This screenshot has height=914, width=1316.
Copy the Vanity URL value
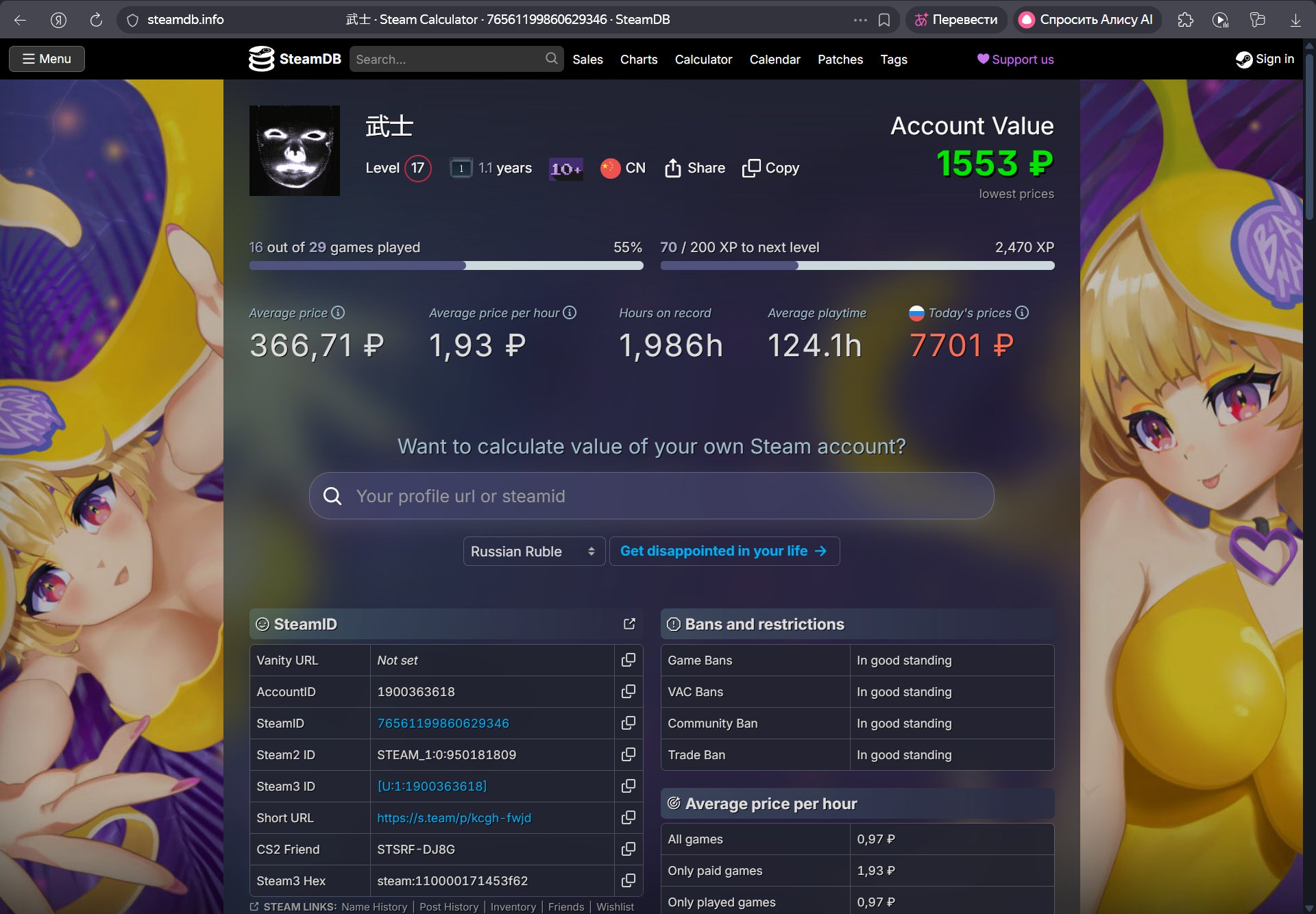tap(628, 660)
